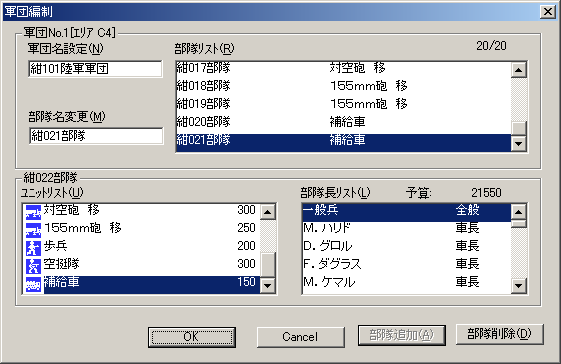The image size is (561, 364).
Task: Select 紺018部隊 row
Action: [x=343, y=86]
